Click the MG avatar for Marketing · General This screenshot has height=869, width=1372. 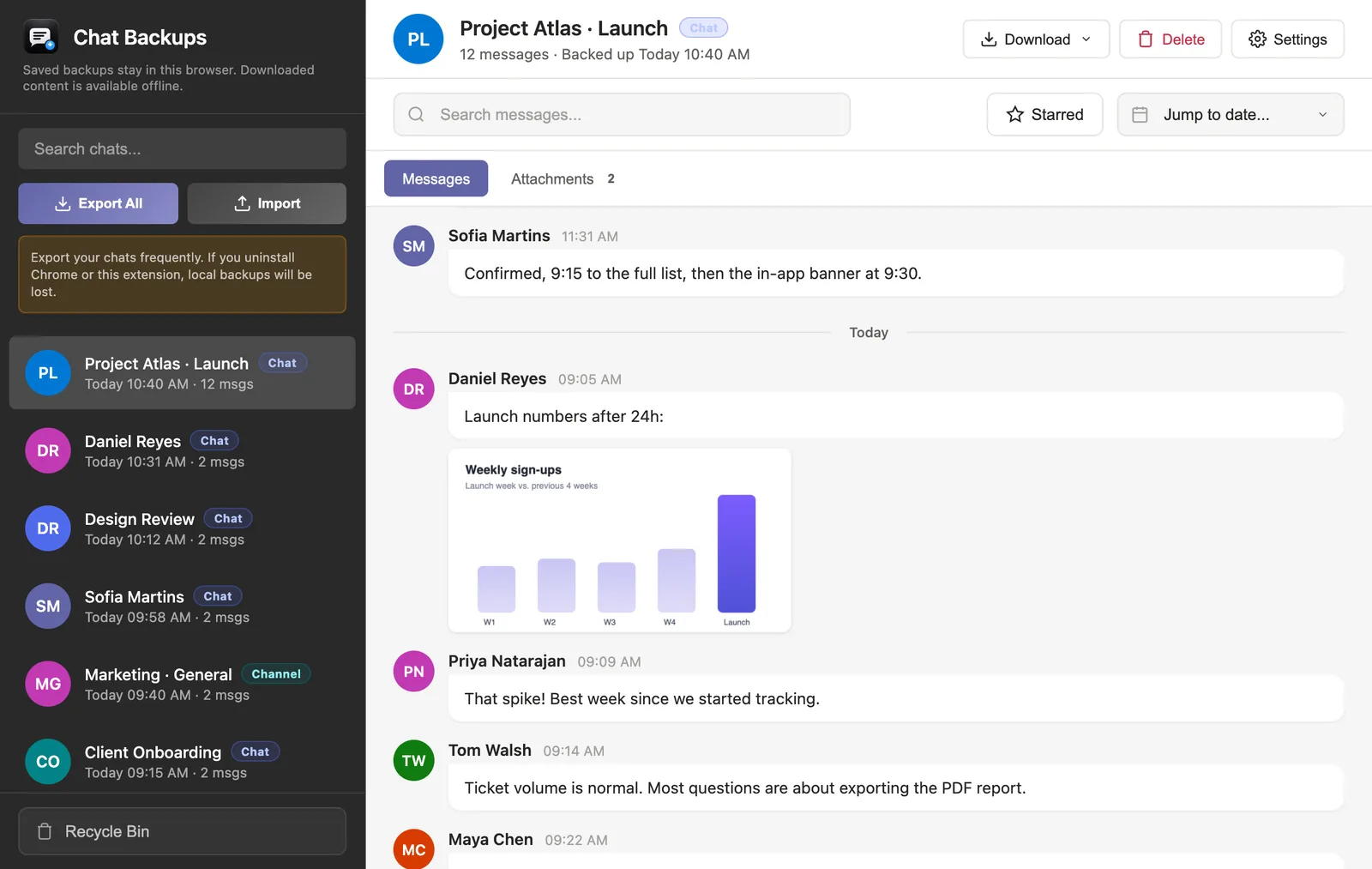coord(48,684)
